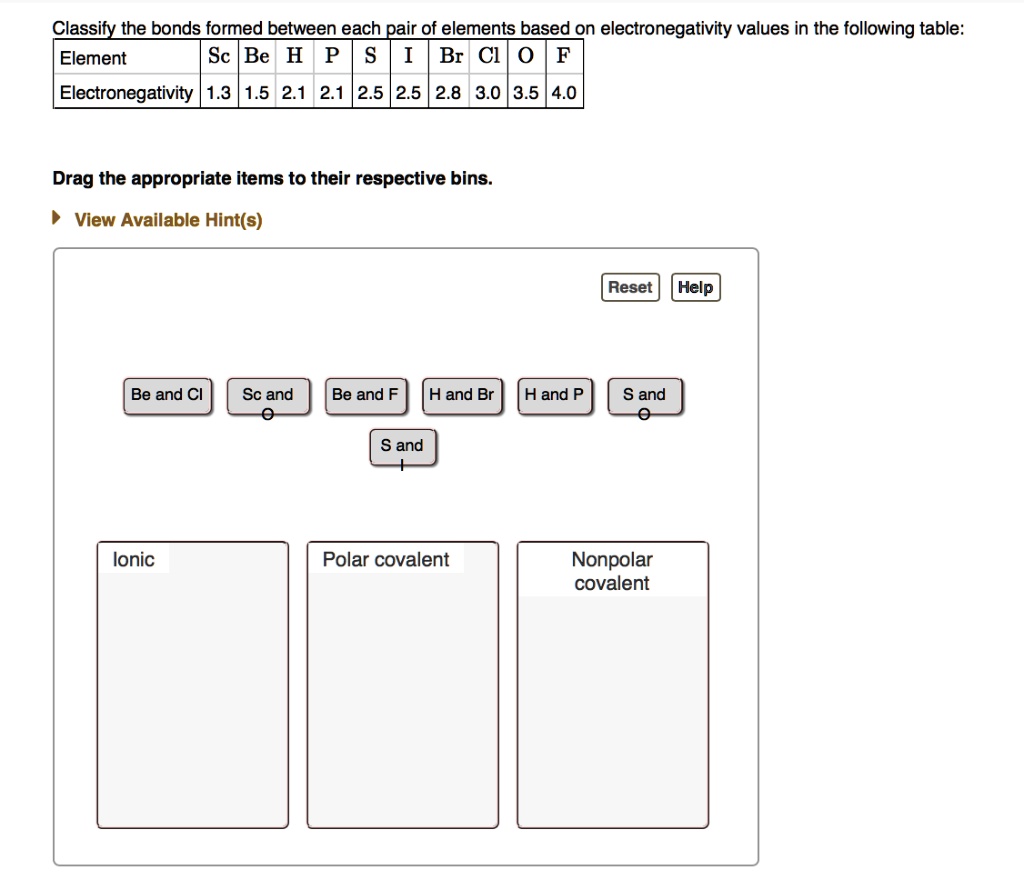Image resolution: width=1024 pixels, height=880 pixels.
Task: Click the chlorine electronegativity value 3.0
Action: 486,93
